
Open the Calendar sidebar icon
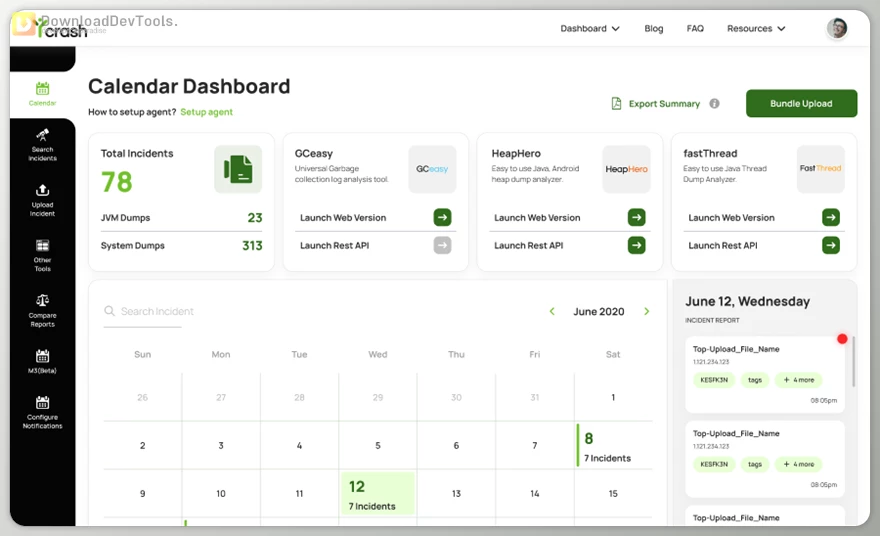click(x=43, y=94)
